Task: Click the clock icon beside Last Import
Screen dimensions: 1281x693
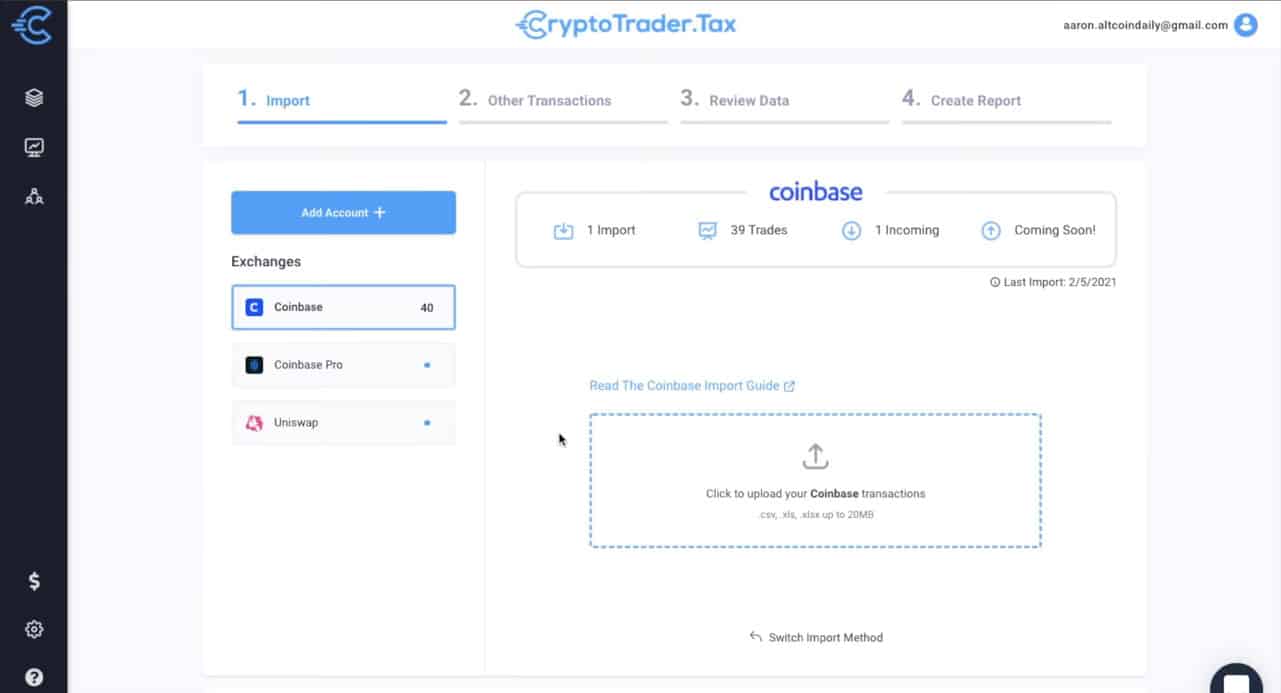Action: 995,282
